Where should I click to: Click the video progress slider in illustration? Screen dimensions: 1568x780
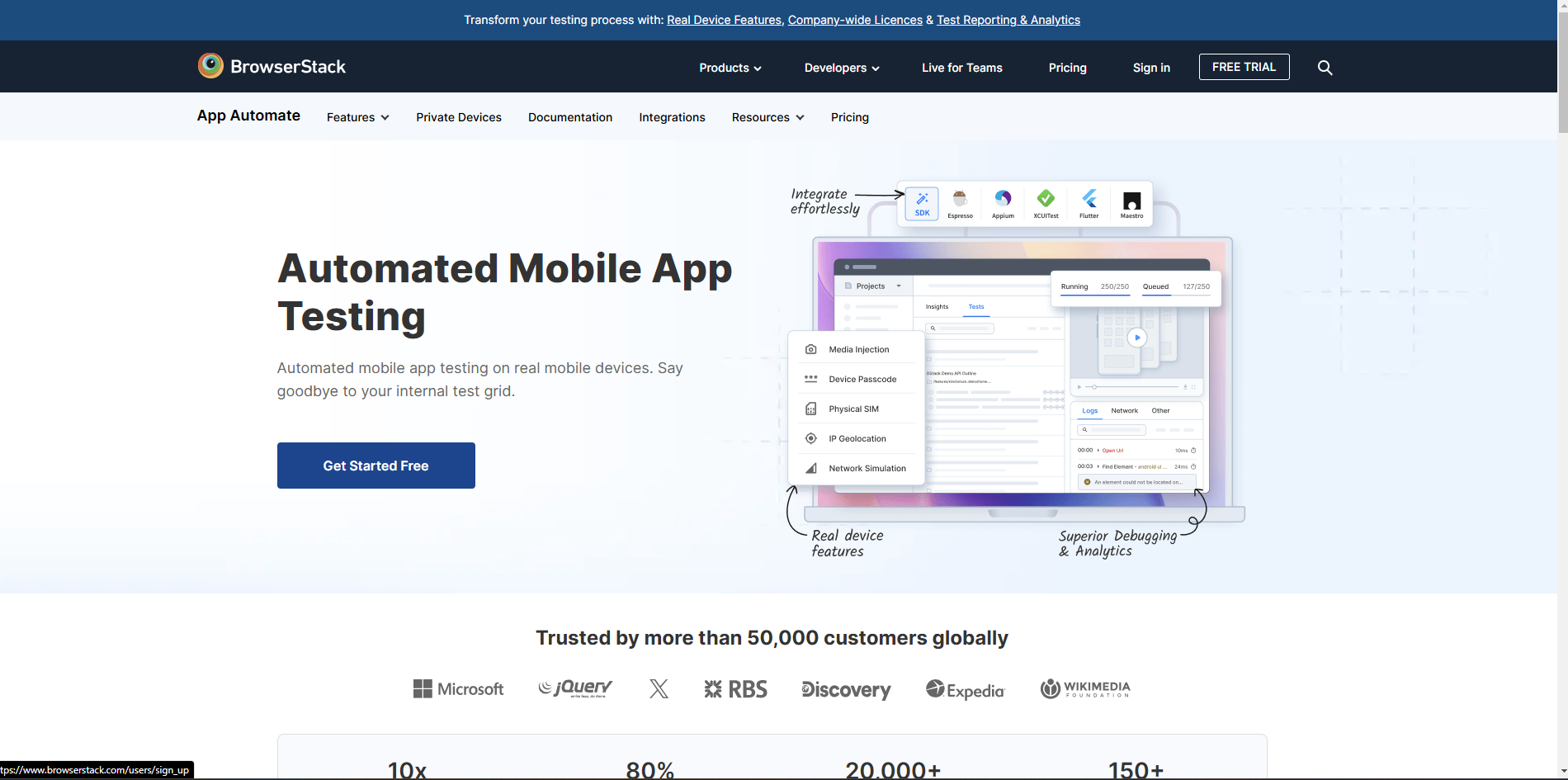1131,386
